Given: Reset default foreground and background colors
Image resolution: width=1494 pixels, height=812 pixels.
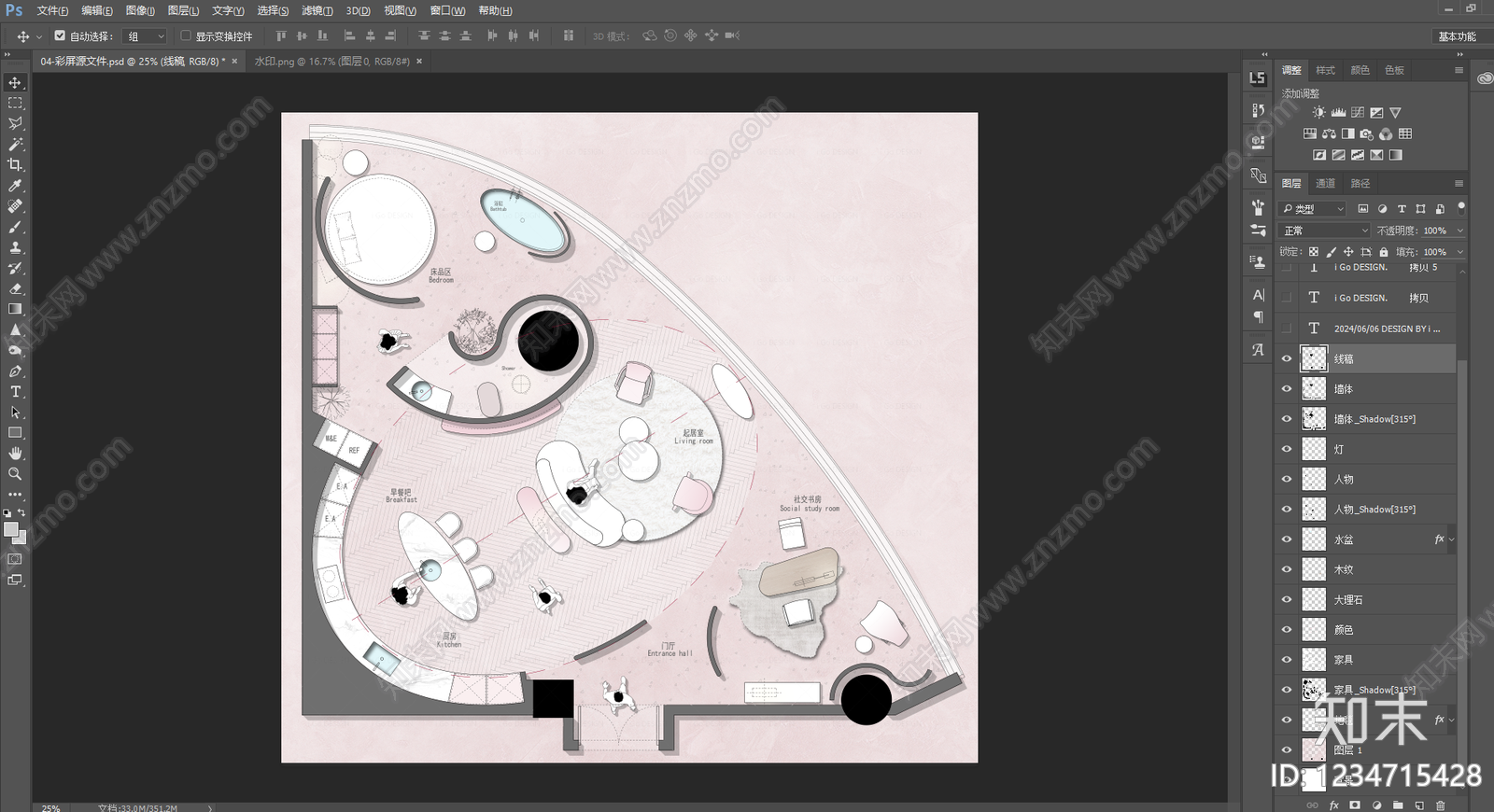Looking at the screenshot, I should click(7, 513).
